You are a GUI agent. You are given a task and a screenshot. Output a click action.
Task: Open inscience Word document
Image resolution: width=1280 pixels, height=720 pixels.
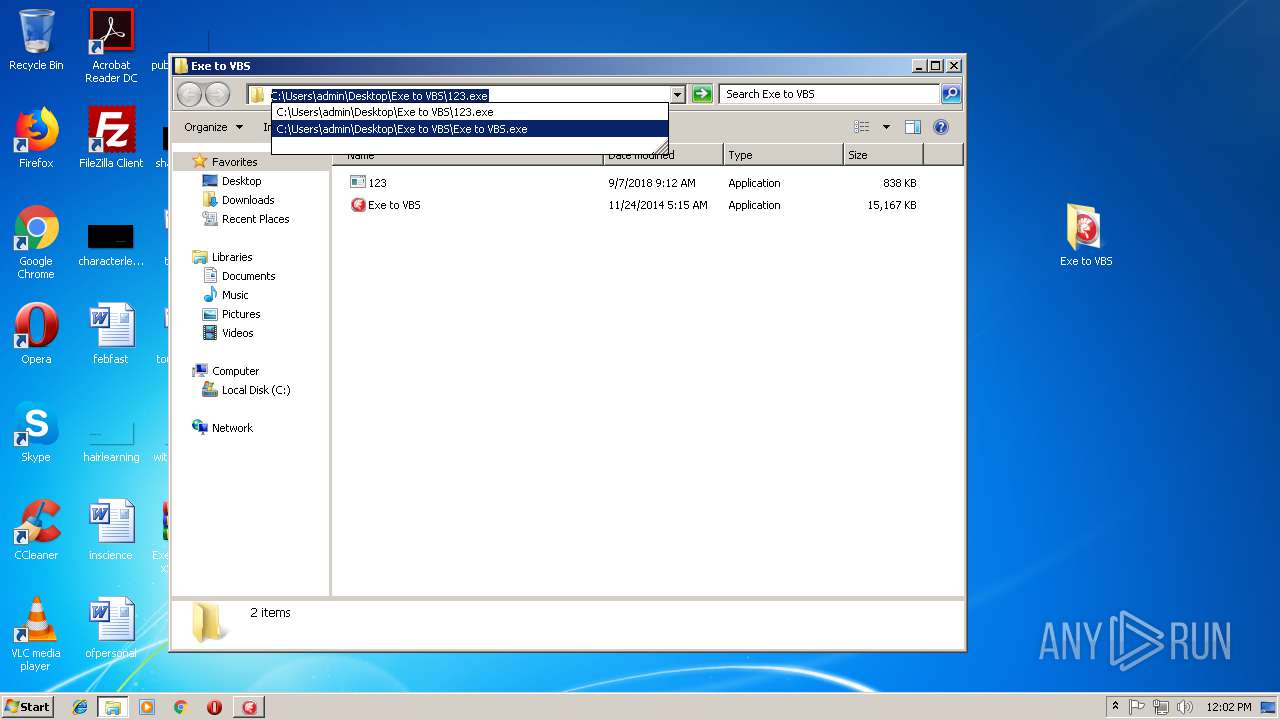(111, 530)
